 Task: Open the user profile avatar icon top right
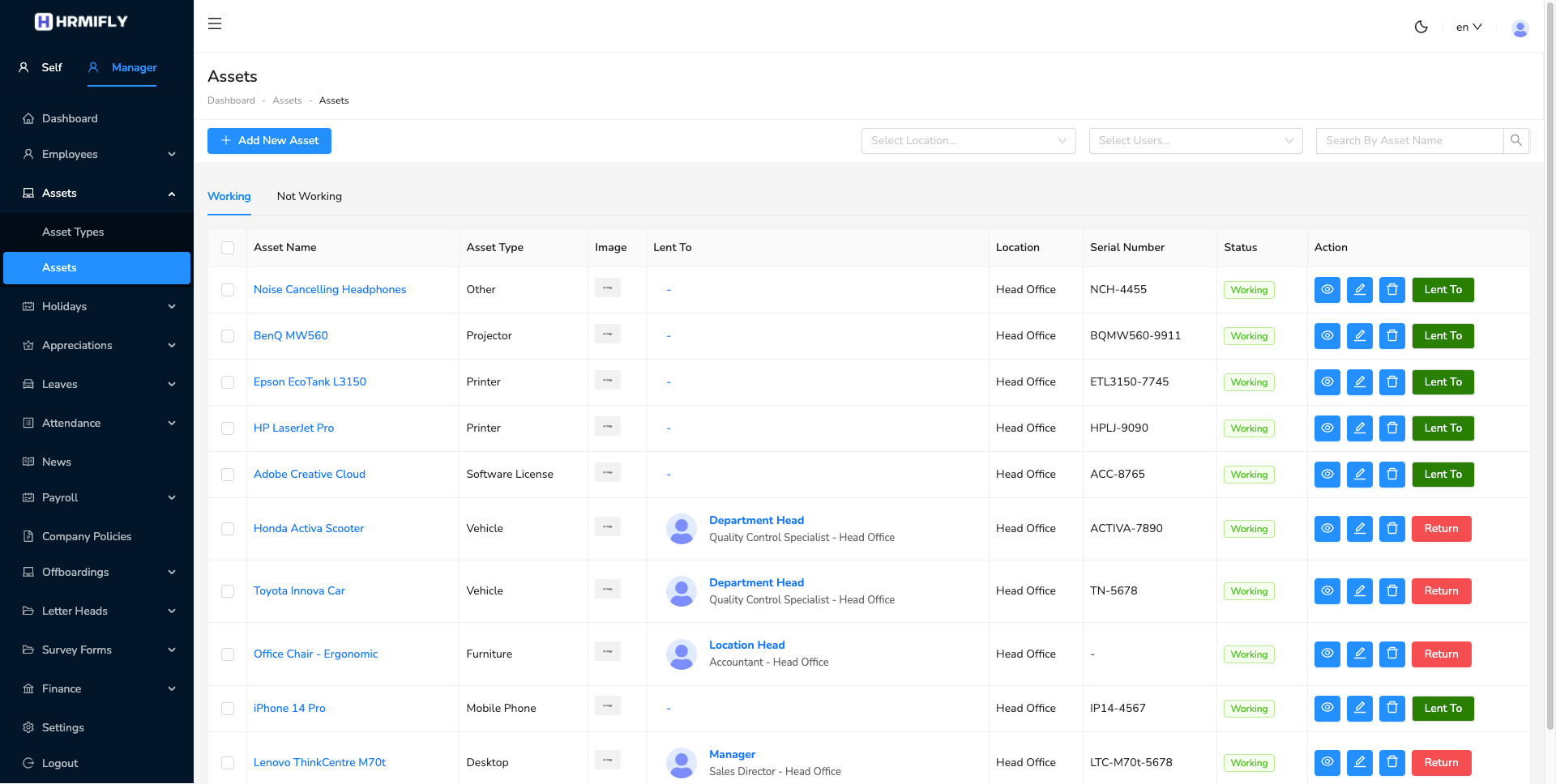[x=1520, y=28]
